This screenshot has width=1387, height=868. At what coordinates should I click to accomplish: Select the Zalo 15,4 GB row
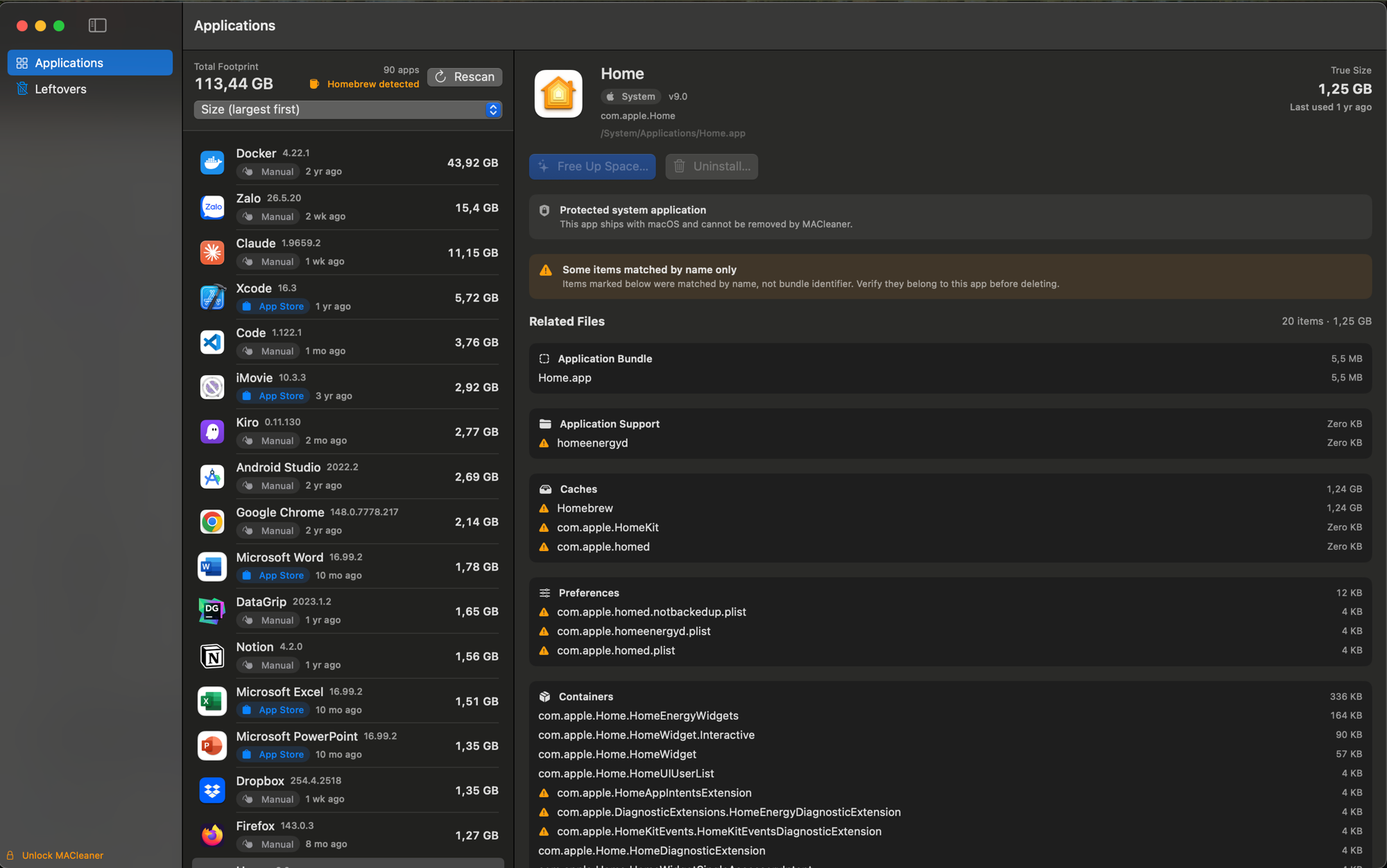(x=348, y=207)
